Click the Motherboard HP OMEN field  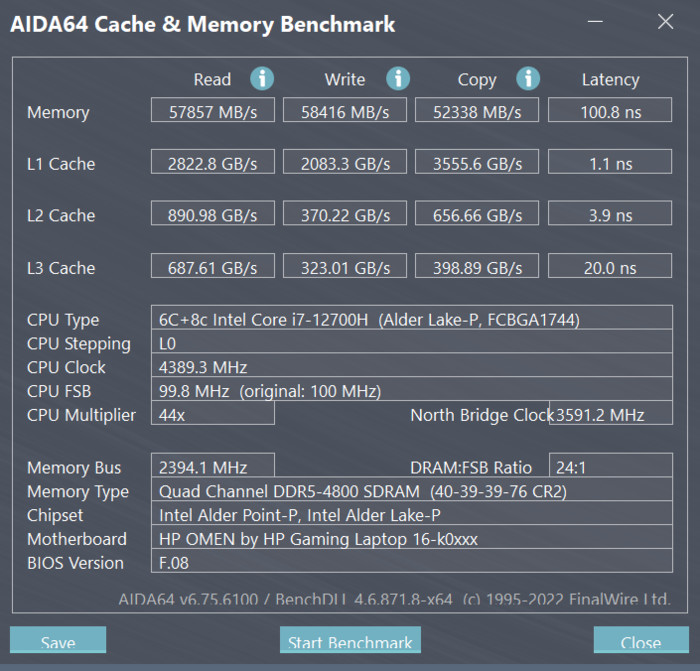pyautogui.click(x=412, y=537)
